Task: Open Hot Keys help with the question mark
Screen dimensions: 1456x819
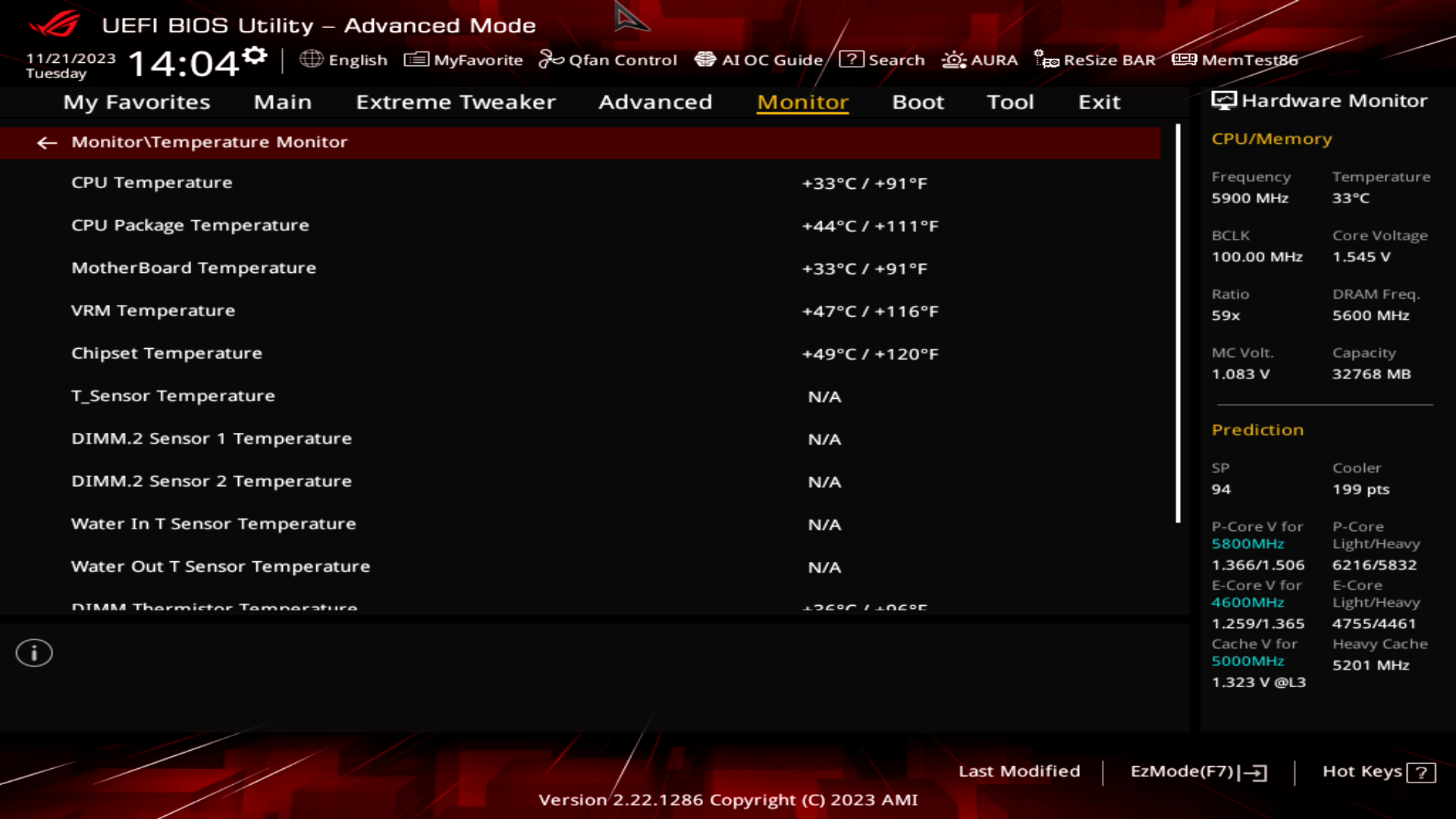Action: tap(1420, 772)
